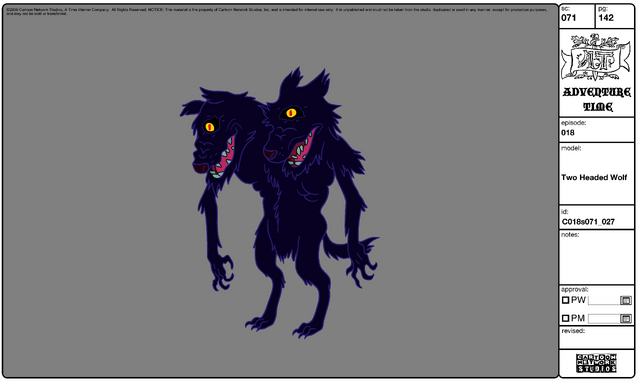Open the calendar icon beside PM field

[626, 318]
